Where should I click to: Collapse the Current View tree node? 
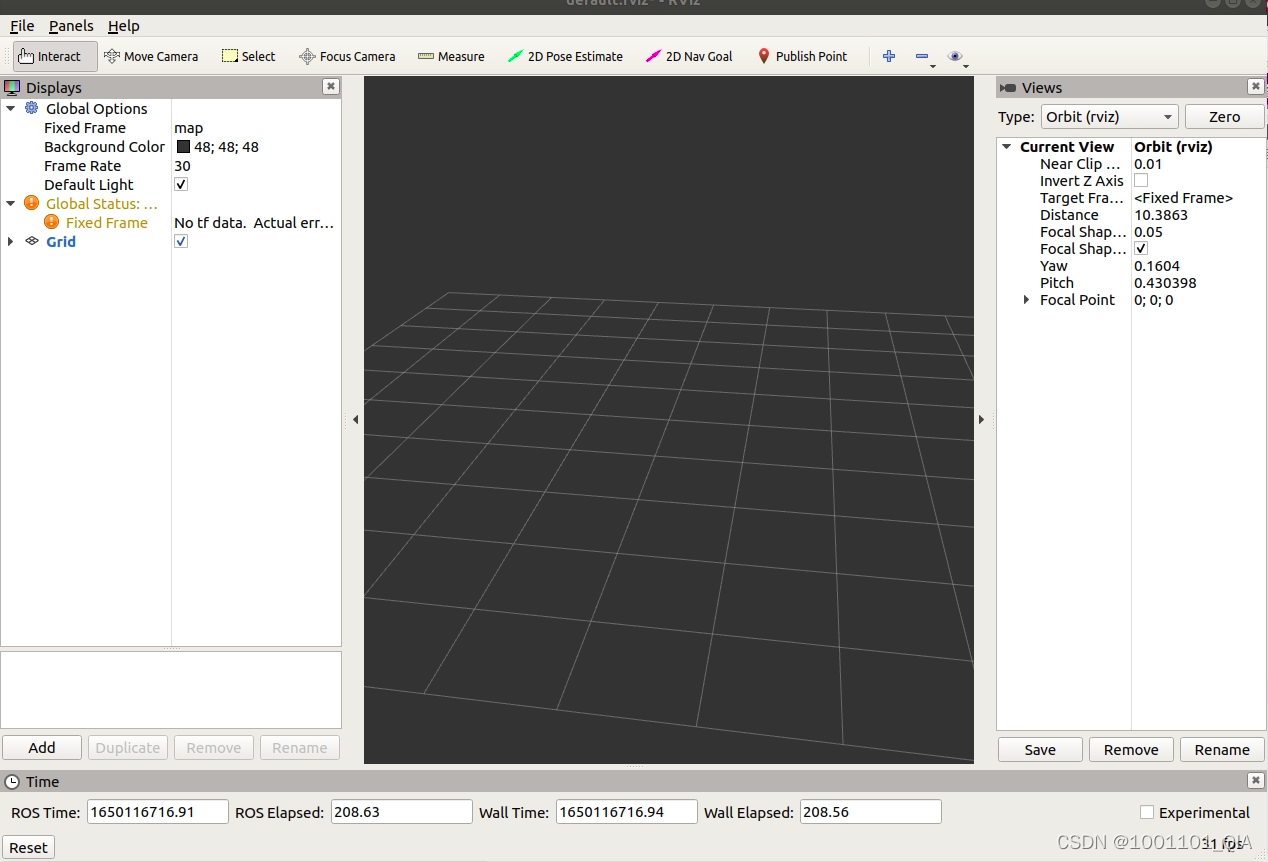(1007, 147)
